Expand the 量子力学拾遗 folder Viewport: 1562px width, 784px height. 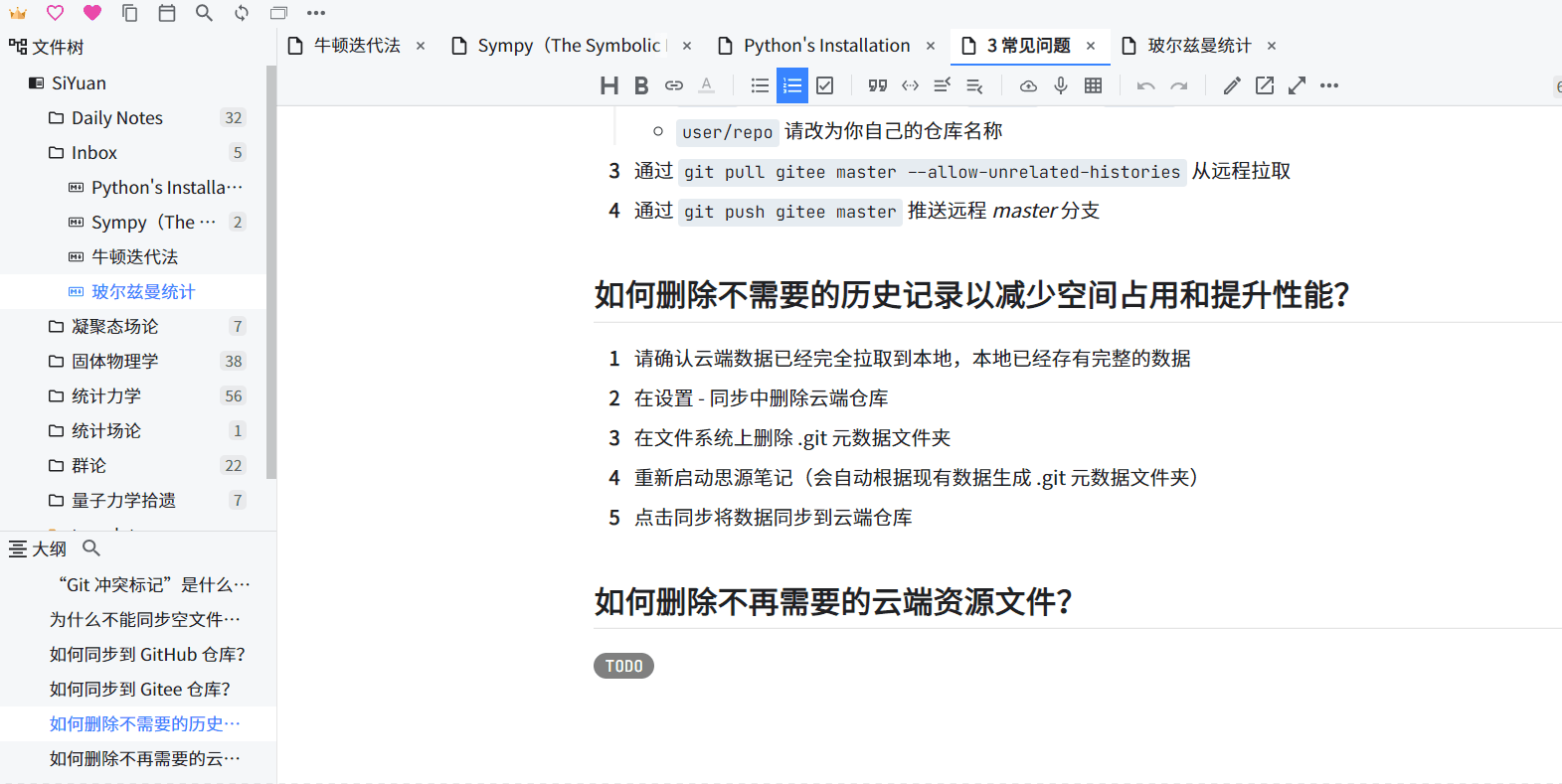coord(57,501)
